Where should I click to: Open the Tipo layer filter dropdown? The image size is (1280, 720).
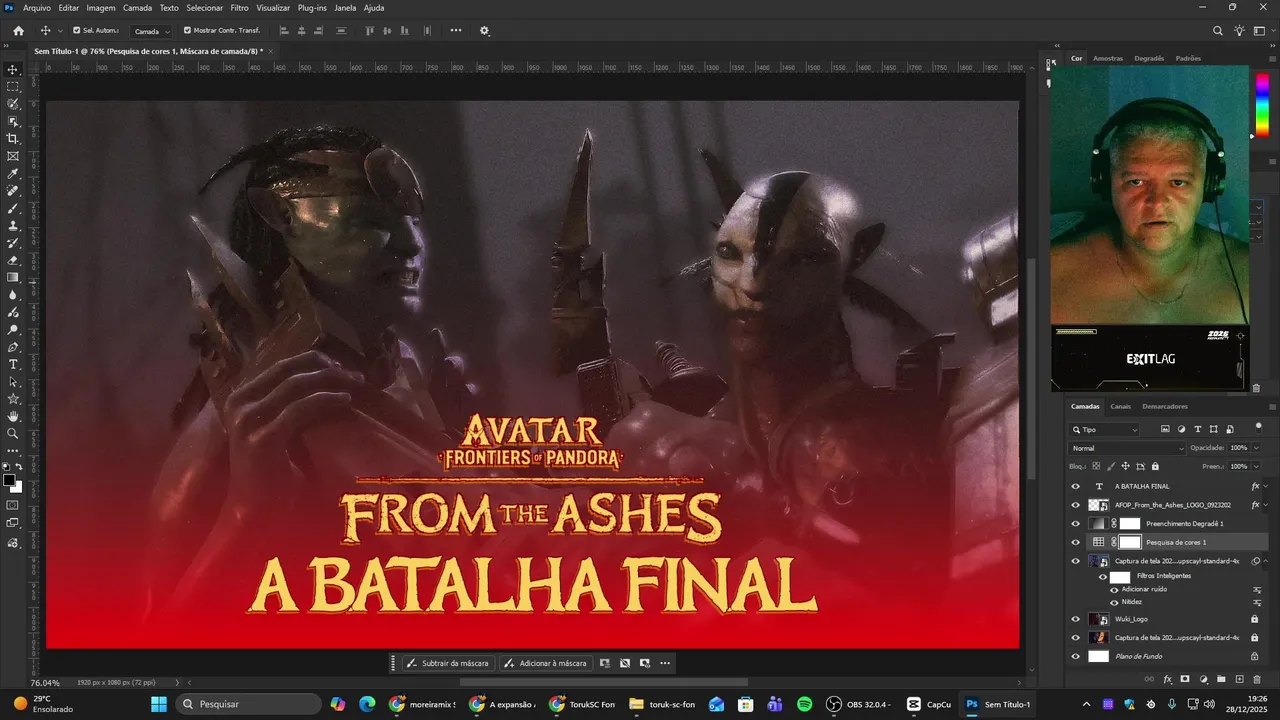pos(1104,429)
